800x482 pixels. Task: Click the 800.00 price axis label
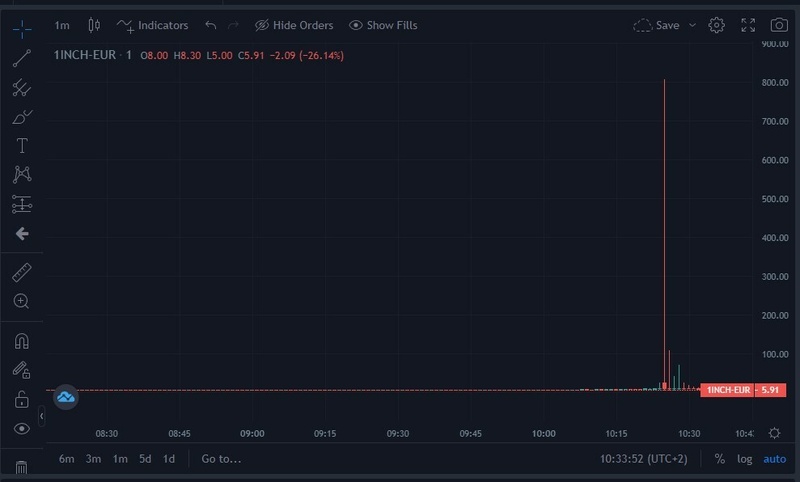coord(774,83)
